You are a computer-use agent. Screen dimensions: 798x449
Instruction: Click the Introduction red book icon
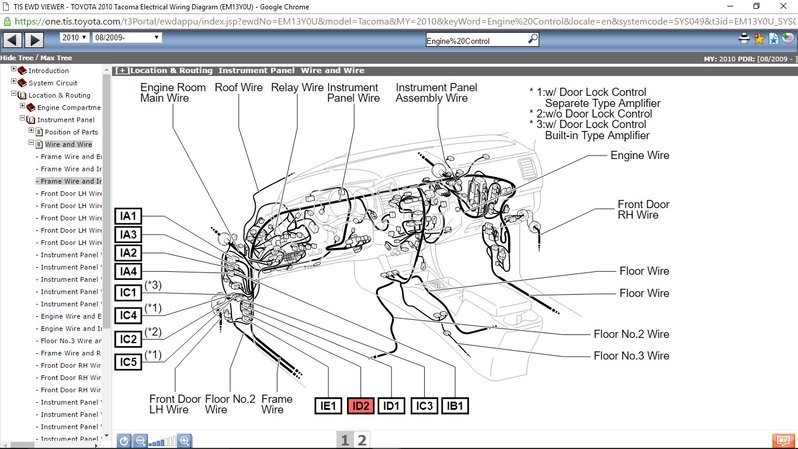22,70
